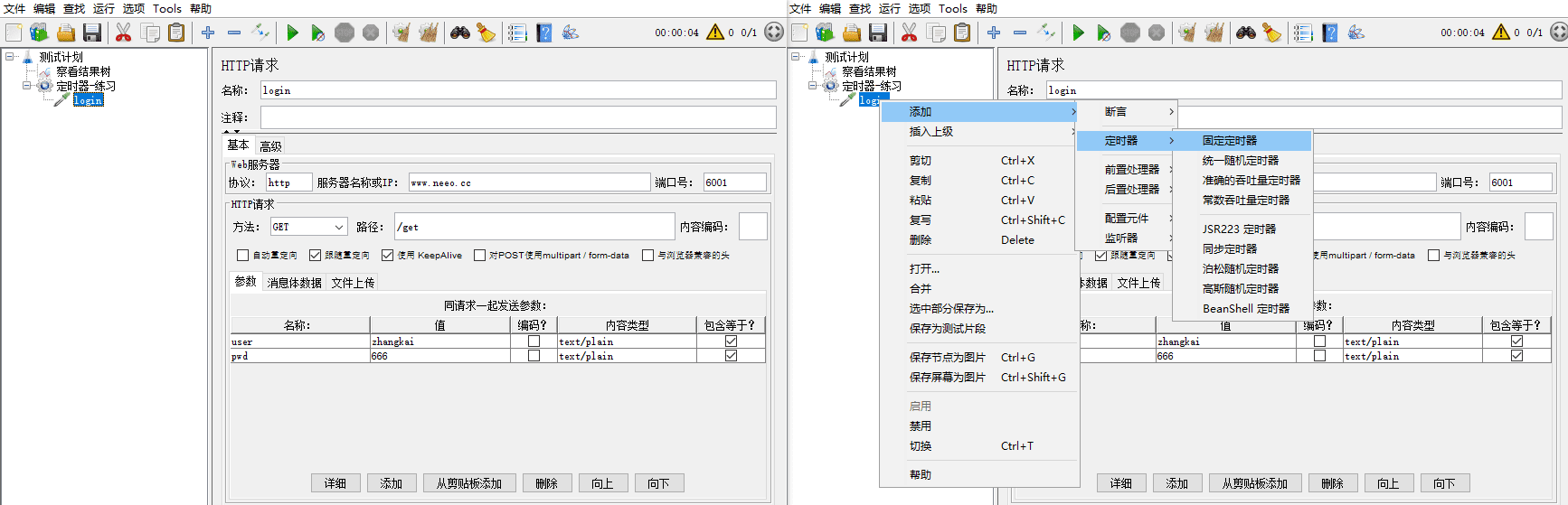1568x505 pixels.
Task: Click Open file icon in left window toolbar
Action: (66, 33)
